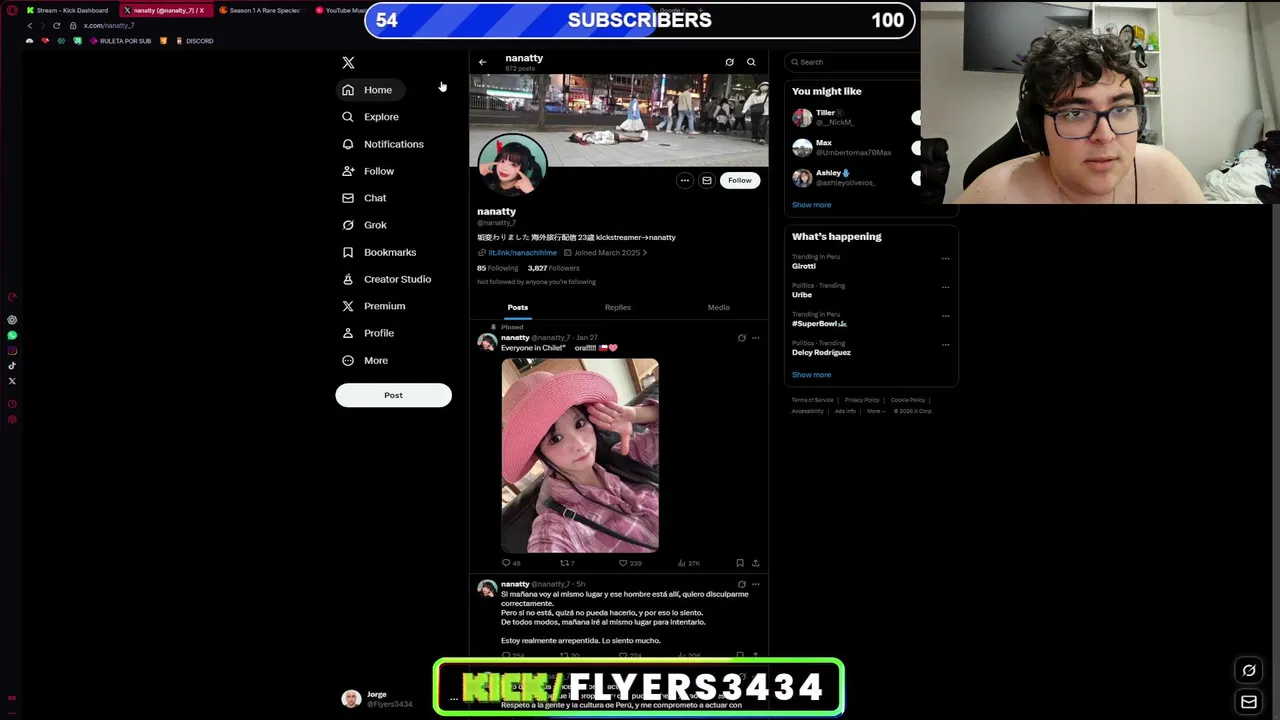Open Premium in the sidebar
Viewport: 1280px width, 720px height.
tap(374, 306)
